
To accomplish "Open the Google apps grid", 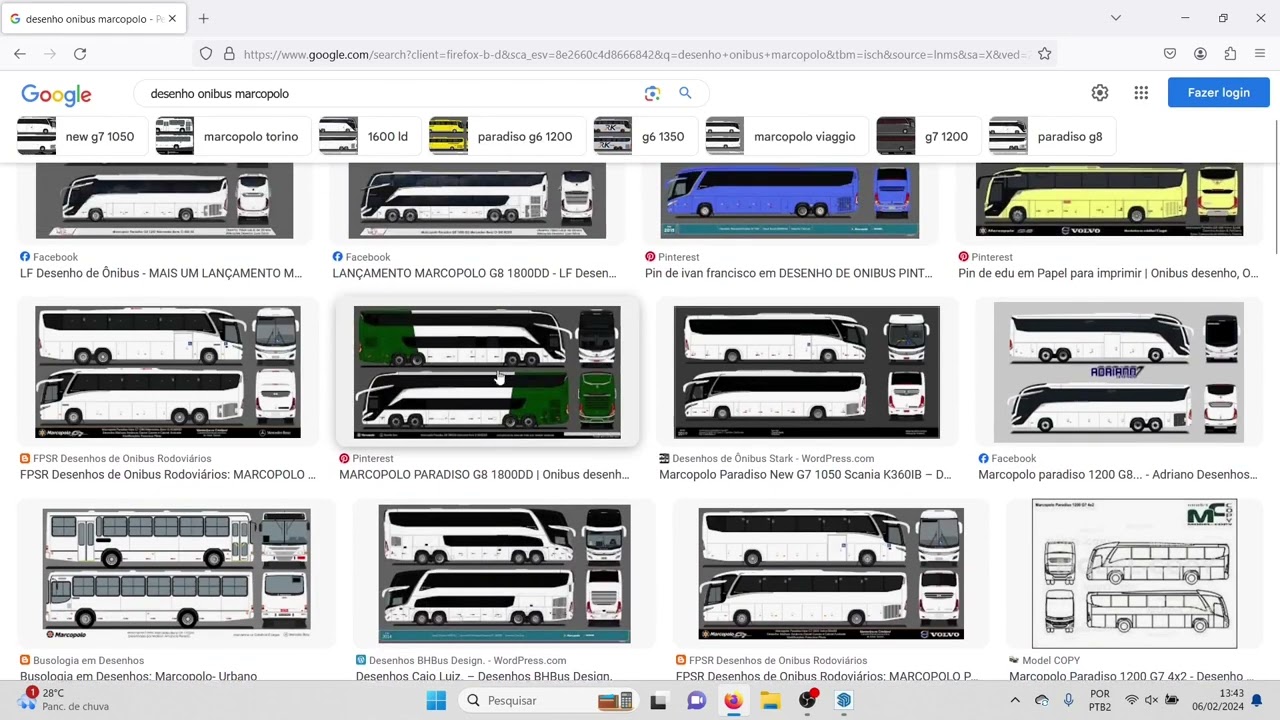I will [x=1141, y=93].
